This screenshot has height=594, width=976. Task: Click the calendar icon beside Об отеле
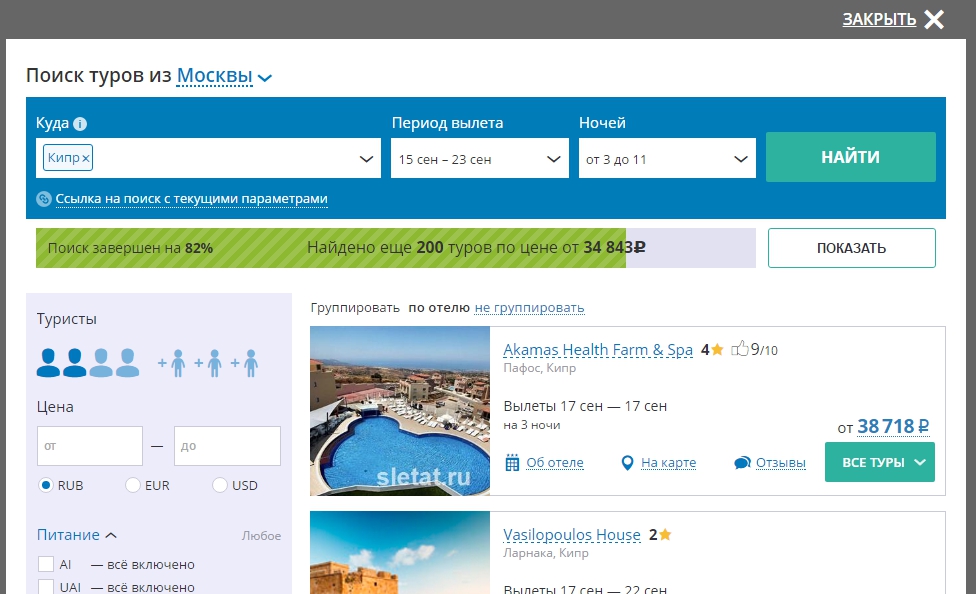coord(513,462)
